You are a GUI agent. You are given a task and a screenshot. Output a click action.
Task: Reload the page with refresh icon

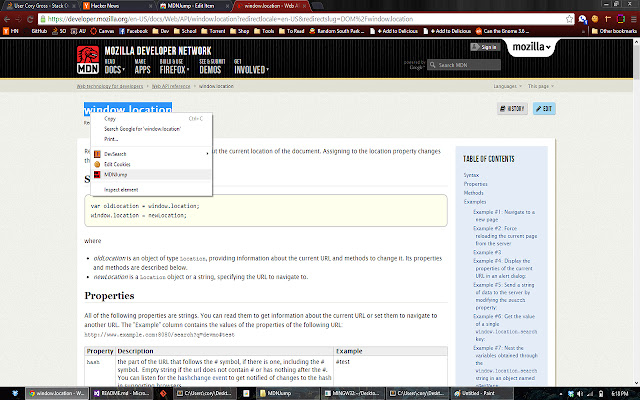tap(30, 19)
